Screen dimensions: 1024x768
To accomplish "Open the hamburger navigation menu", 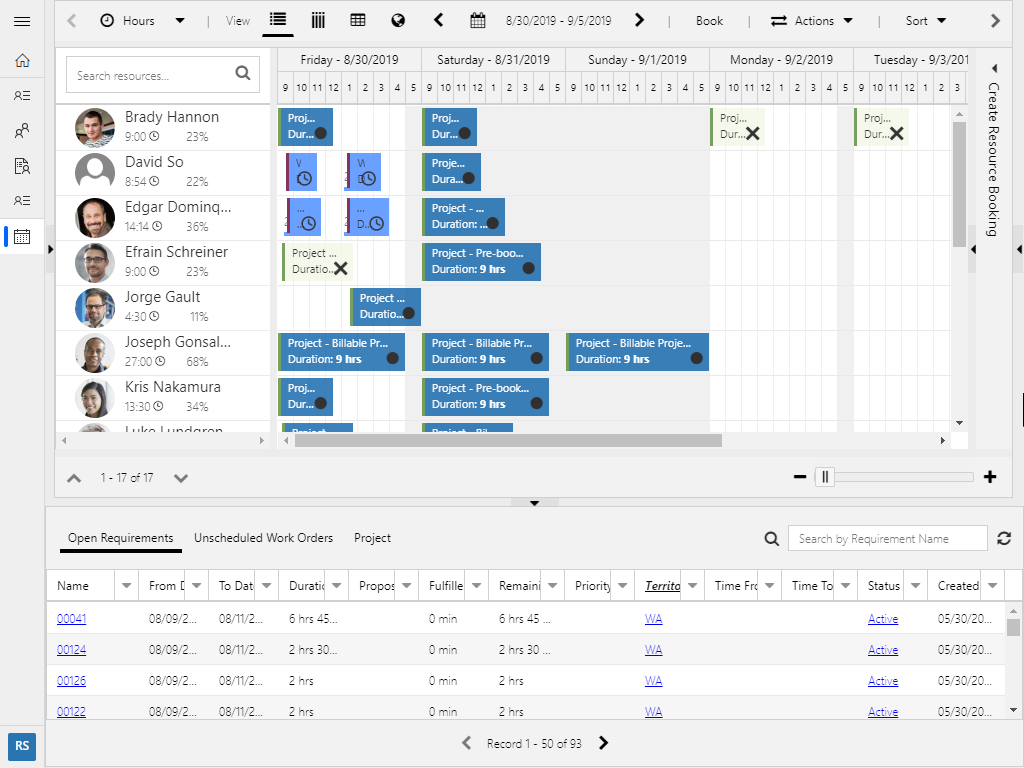I will [x=22, y=21].
